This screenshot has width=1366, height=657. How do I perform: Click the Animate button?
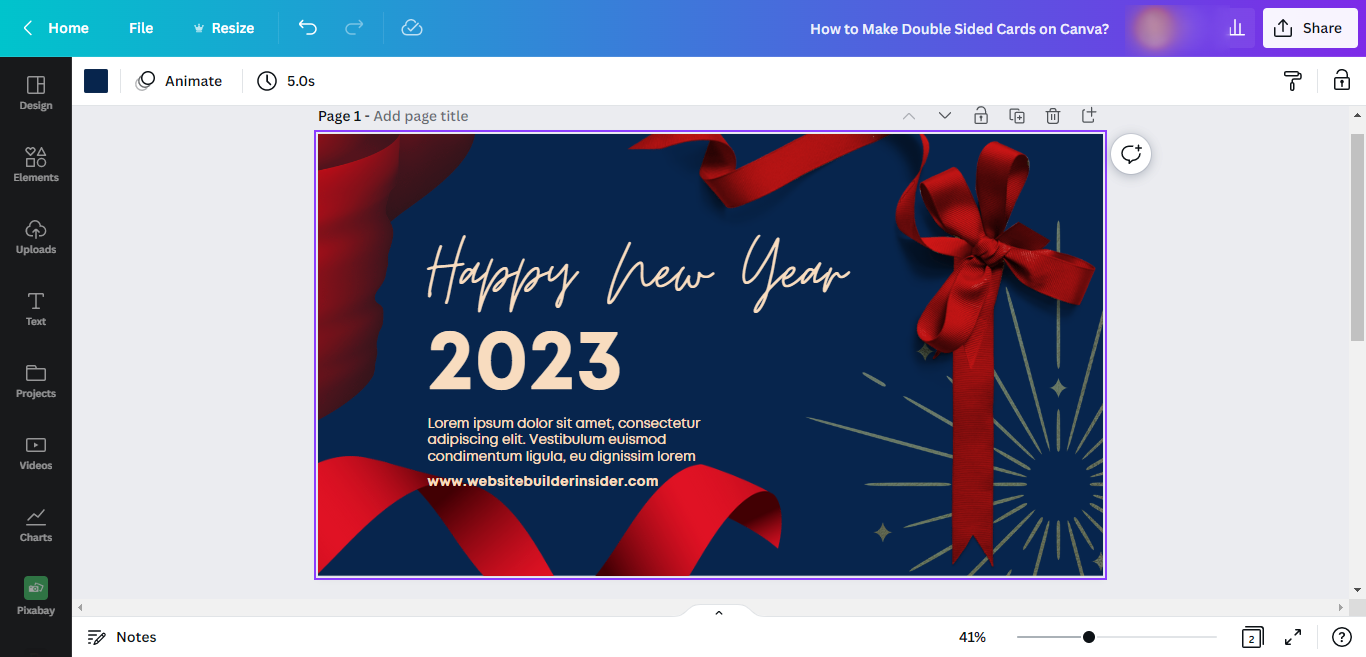179,81
